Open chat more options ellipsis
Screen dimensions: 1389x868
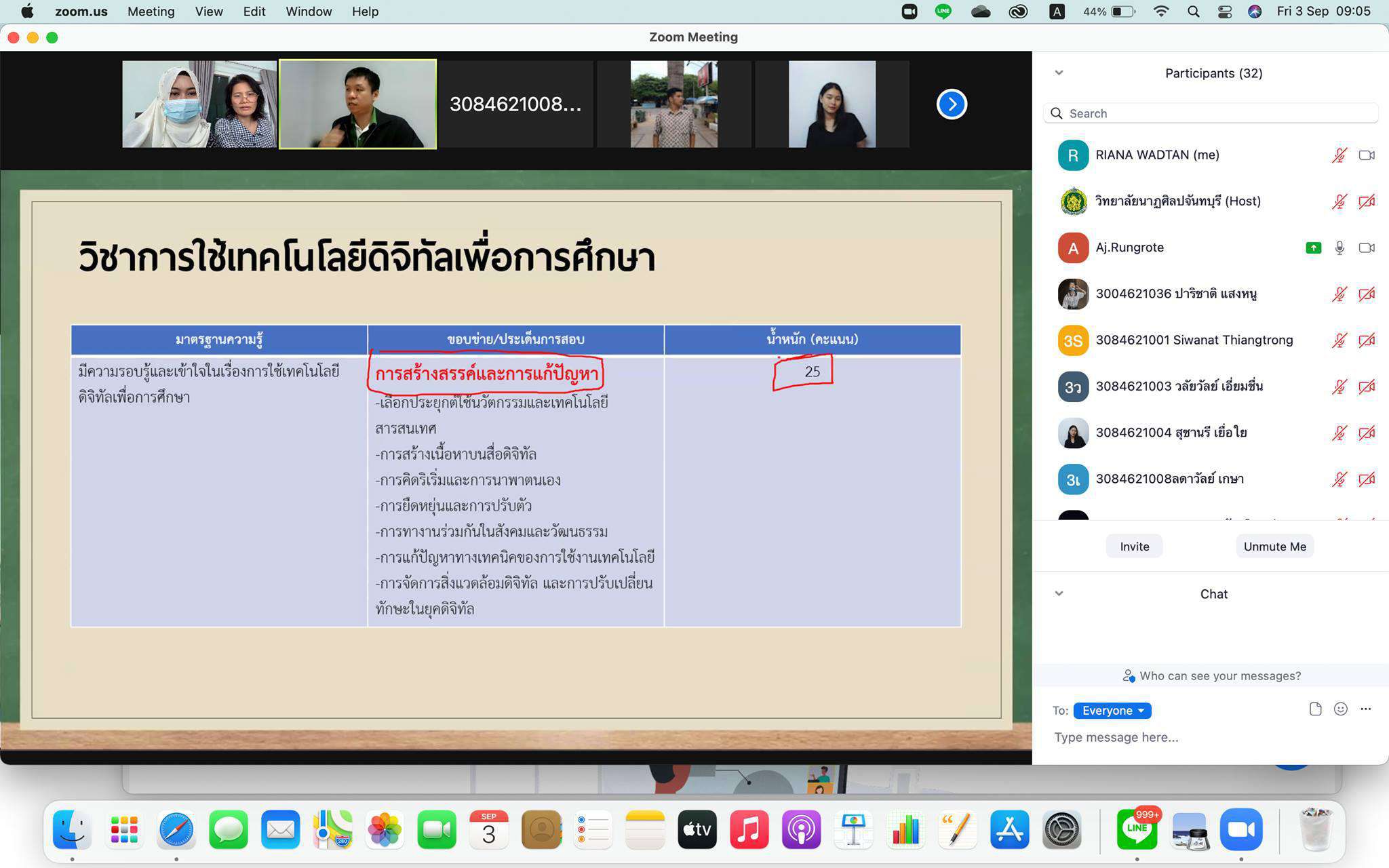click(1365, 709)
